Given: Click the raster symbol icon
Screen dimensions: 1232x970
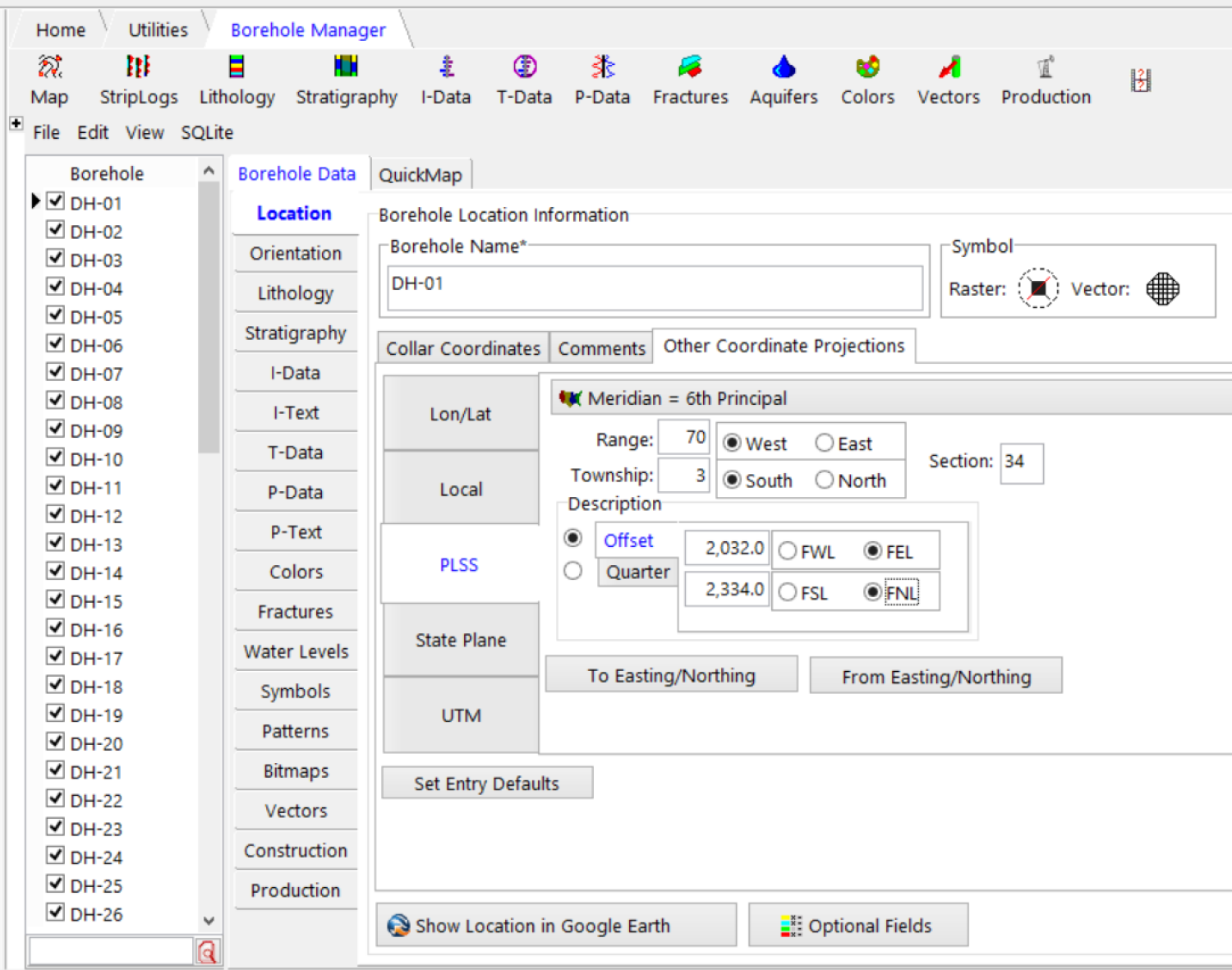Looking at the screenshot, I should pos(1038,288).
